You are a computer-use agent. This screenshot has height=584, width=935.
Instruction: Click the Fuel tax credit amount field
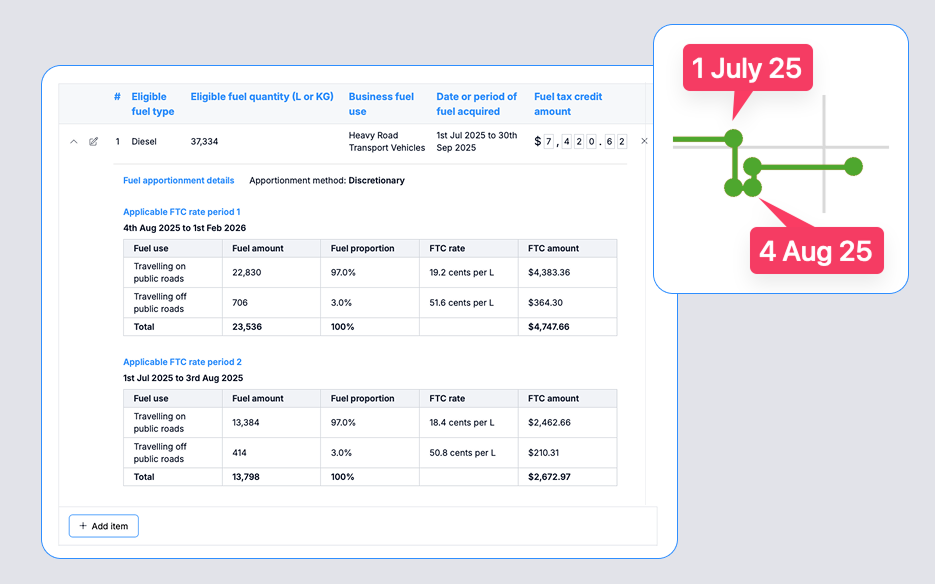pos(581,142)
